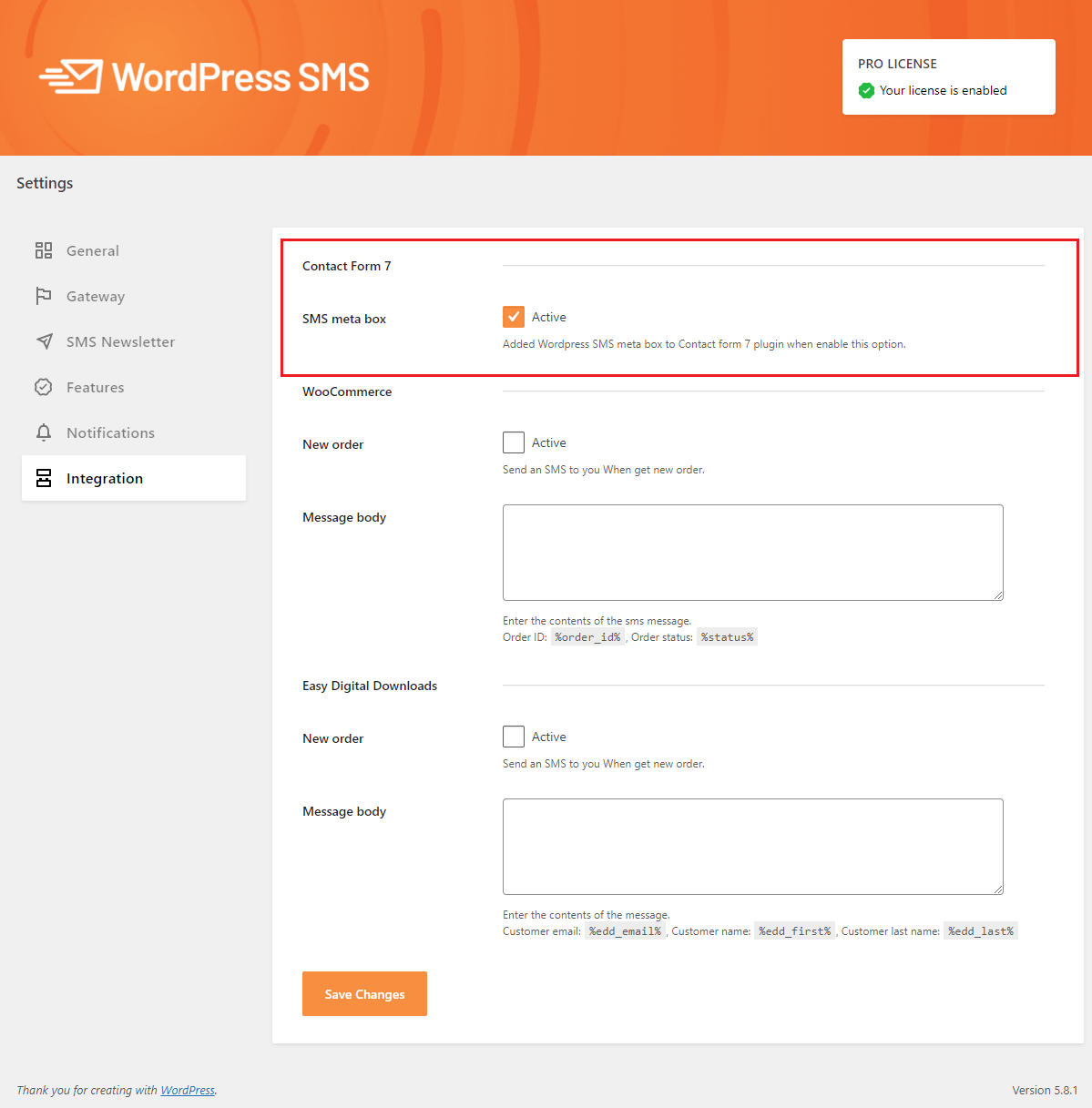Click the Notifications bell icon
This screenshot has height=1108, width=1092.
click(x=44, y=432)
